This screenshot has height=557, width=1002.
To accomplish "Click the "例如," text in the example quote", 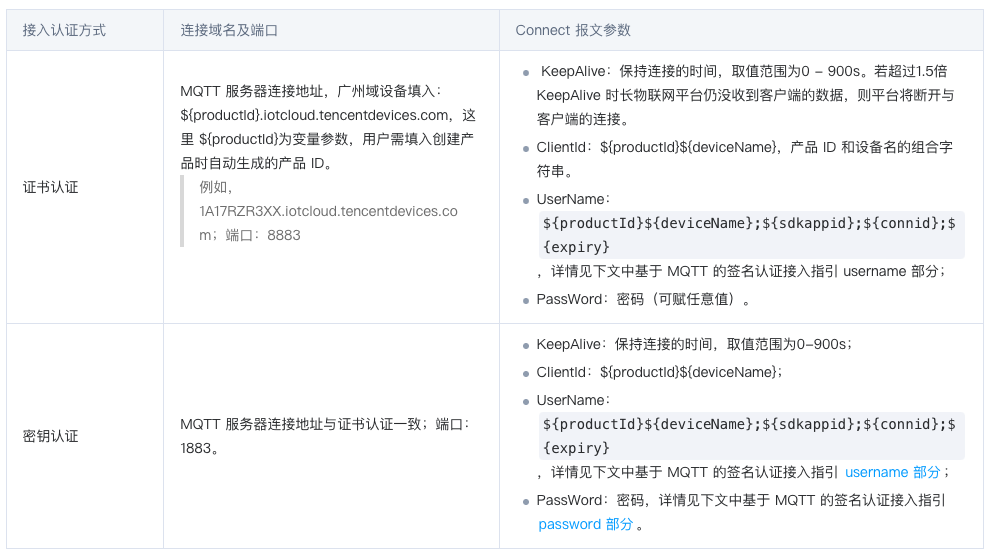I will pos(216,187).
